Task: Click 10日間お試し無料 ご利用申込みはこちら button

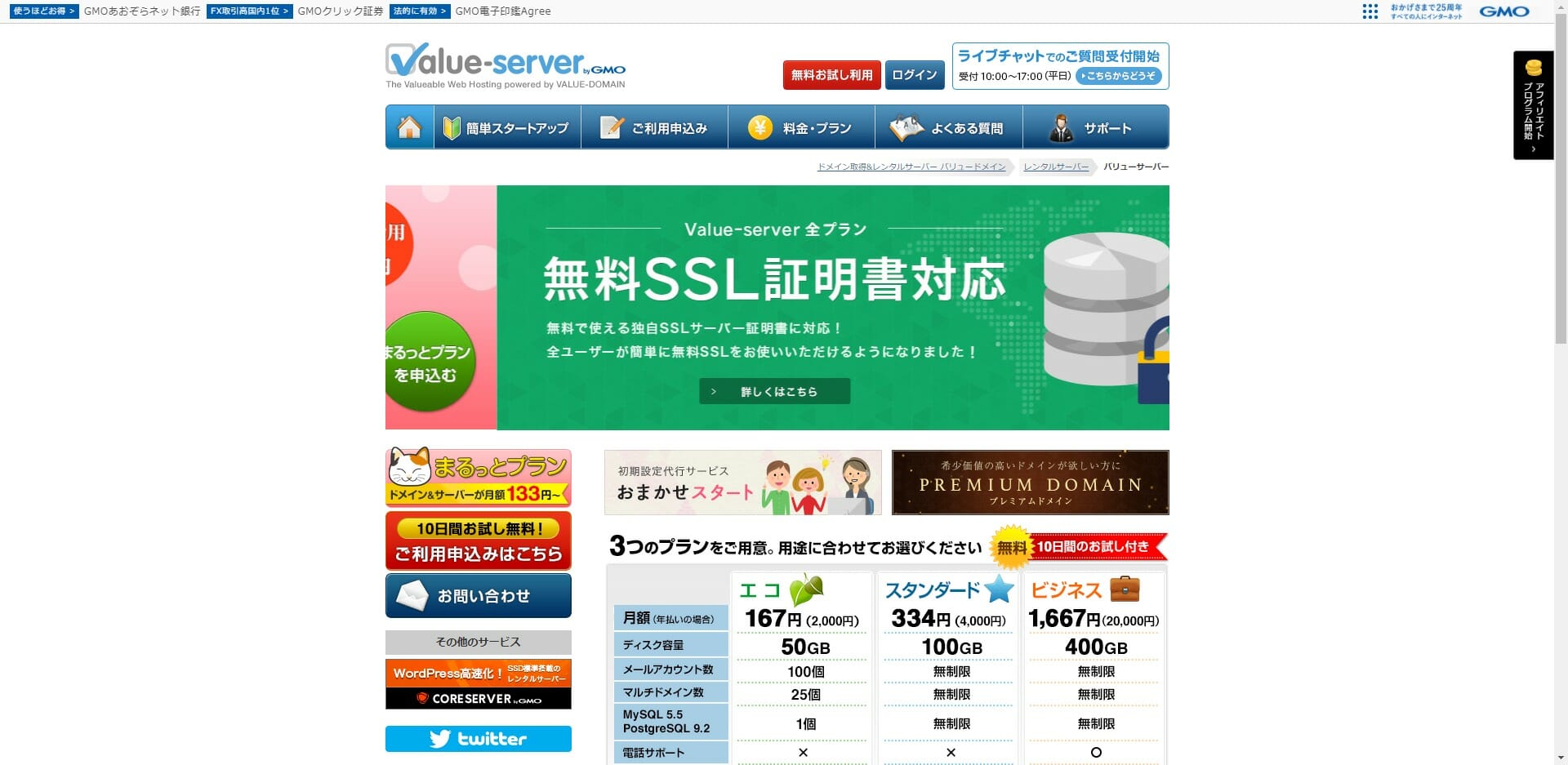Action: tap(478, 540)
